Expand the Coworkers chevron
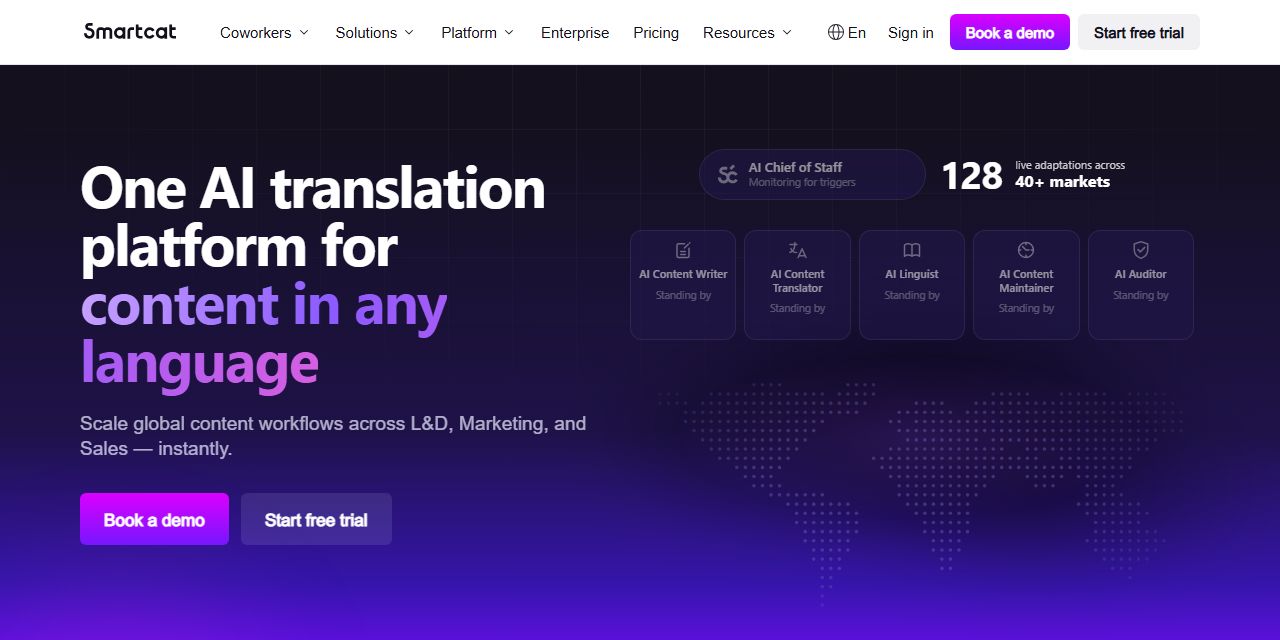 [304, 33]
